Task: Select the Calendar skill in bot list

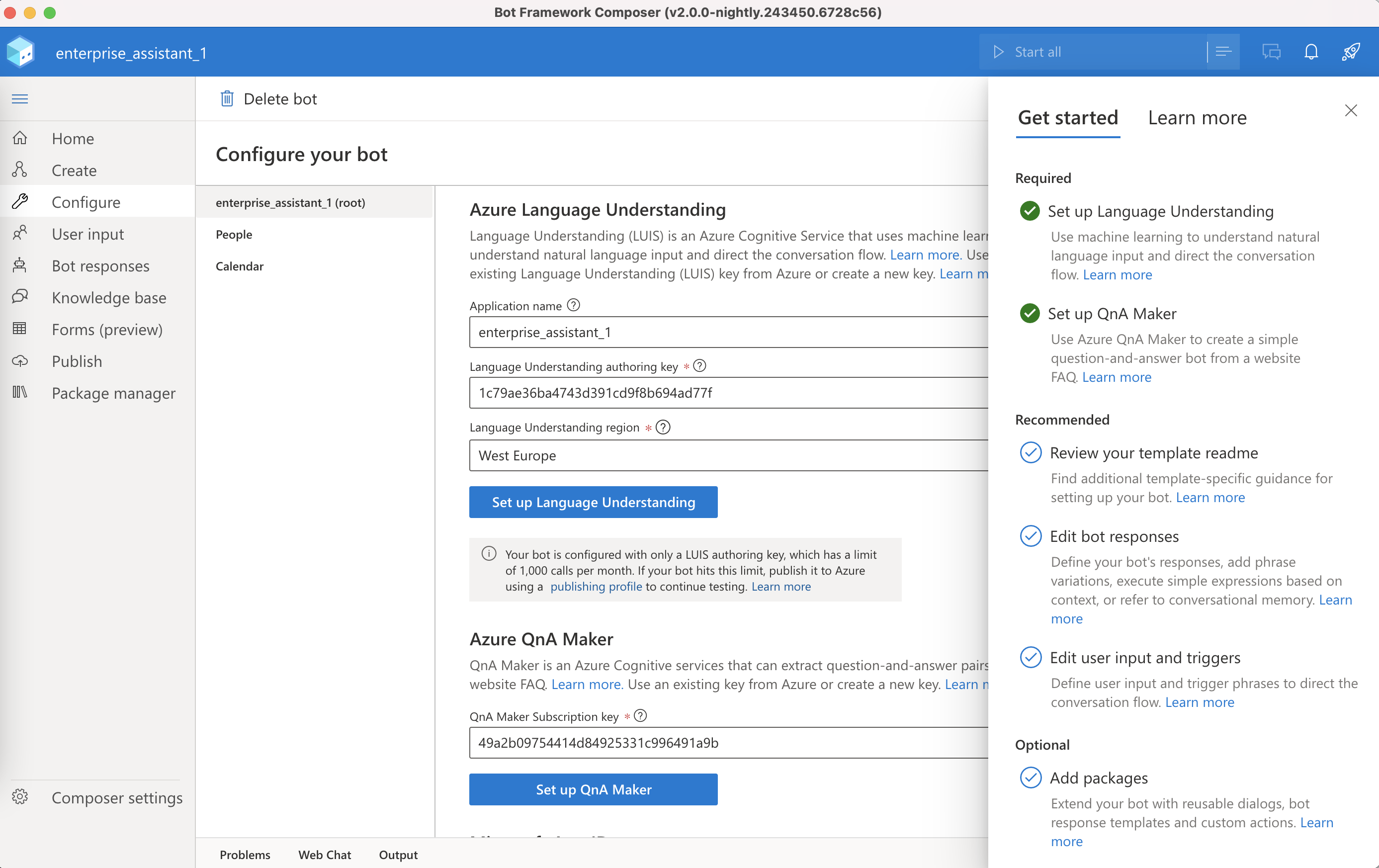Action: tap(240, 266)
